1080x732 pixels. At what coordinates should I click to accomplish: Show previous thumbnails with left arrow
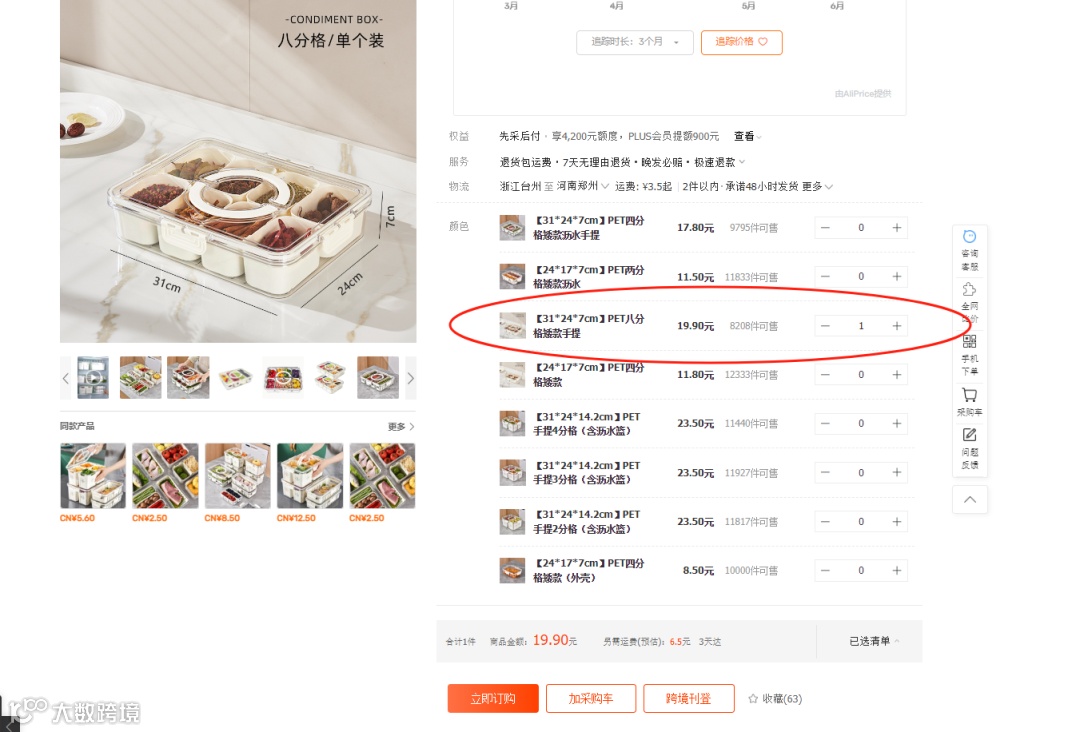tap(65, 378)
